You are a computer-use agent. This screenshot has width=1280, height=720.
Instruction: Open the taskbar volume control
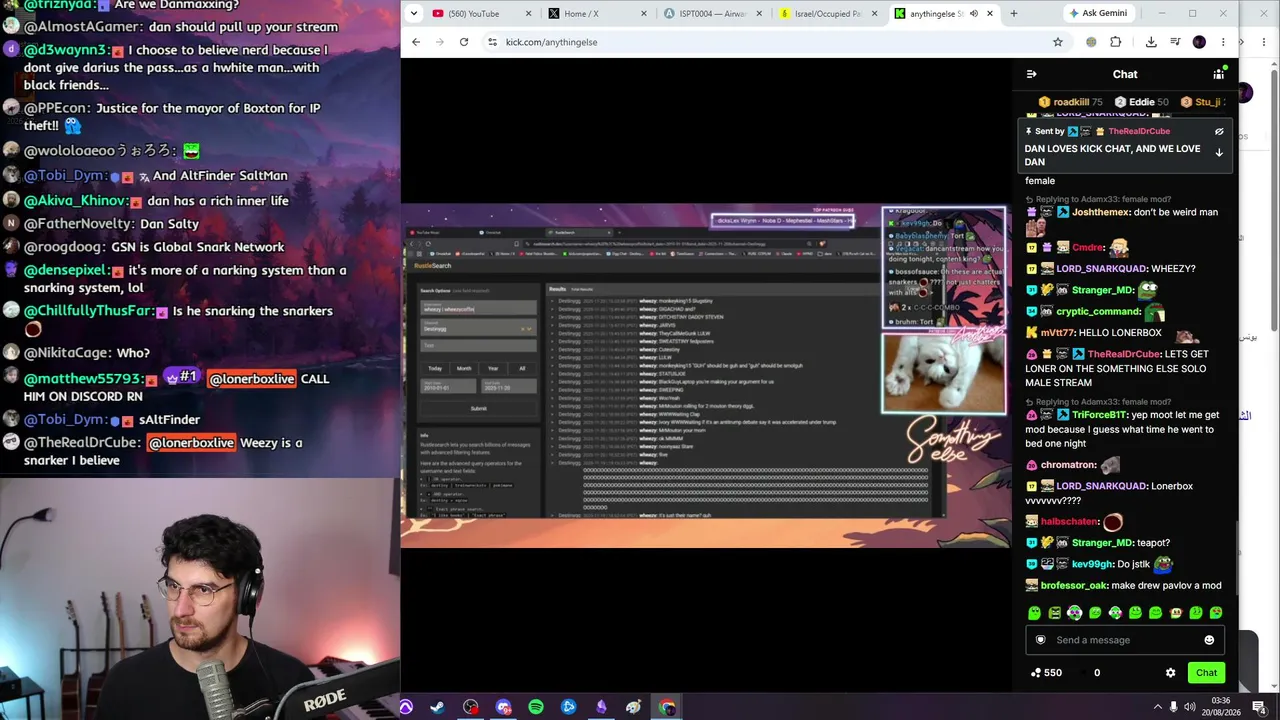coord(1190,708)
